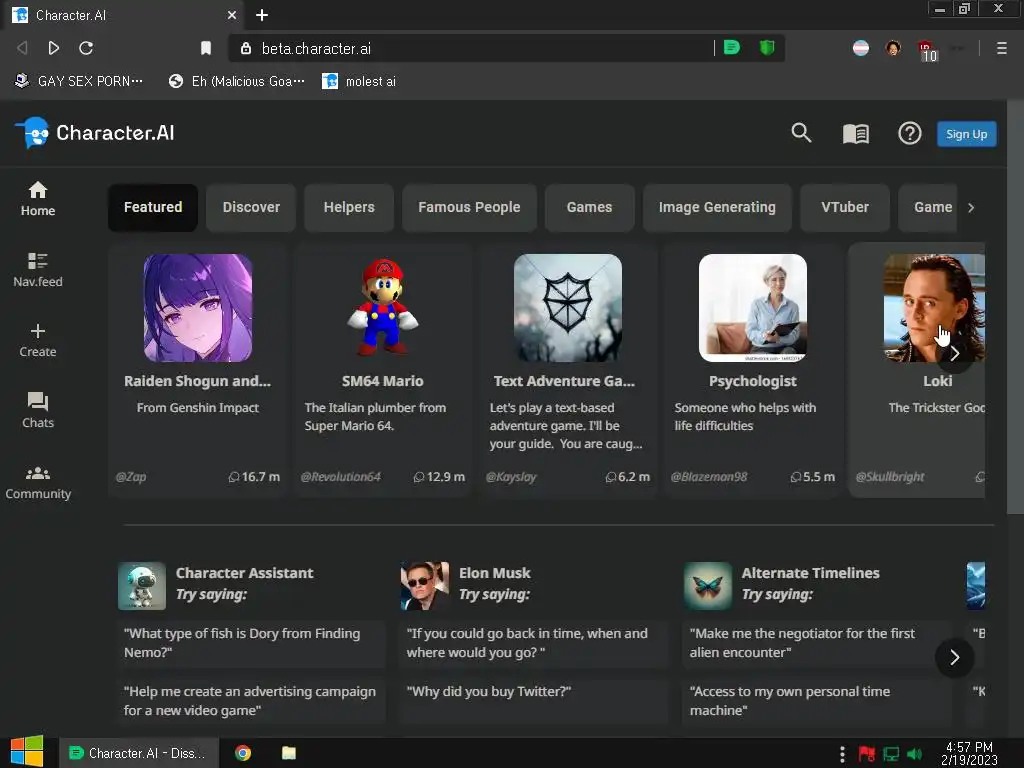1024x768 pixels.
Task: Open the Games category tab
Action: point(589,208)
